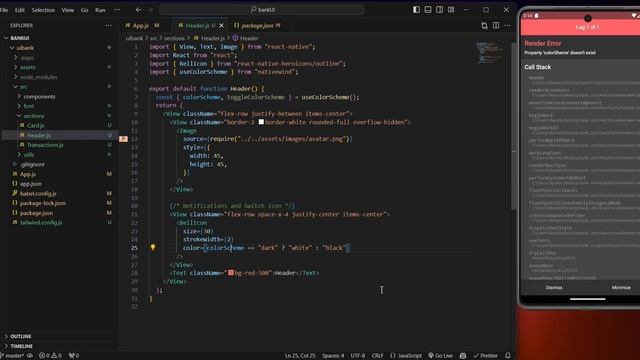Open App.js in the explorer tree
Screen dimensions: 640x360
[59, 174]
